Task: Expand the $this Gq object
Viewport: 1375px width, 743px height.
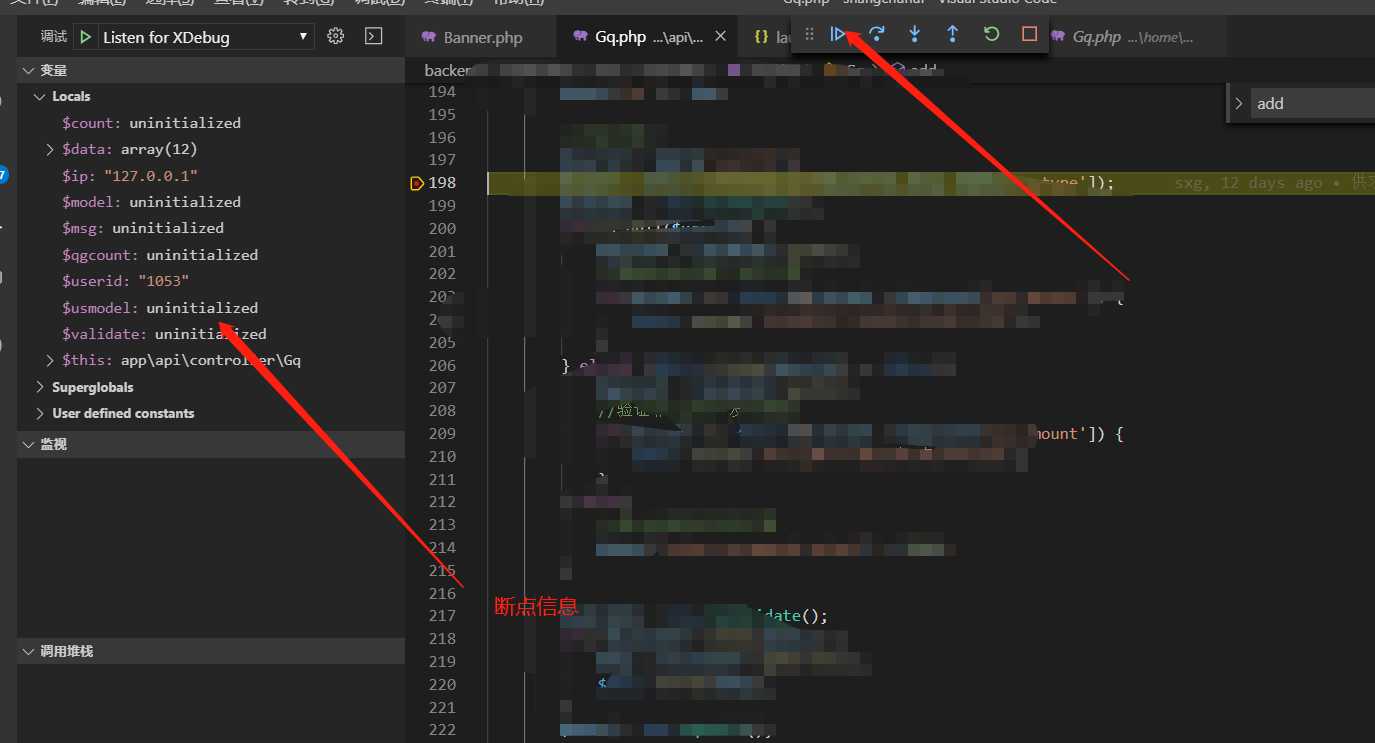Action: pyautogui.click(x=51, y=360)
